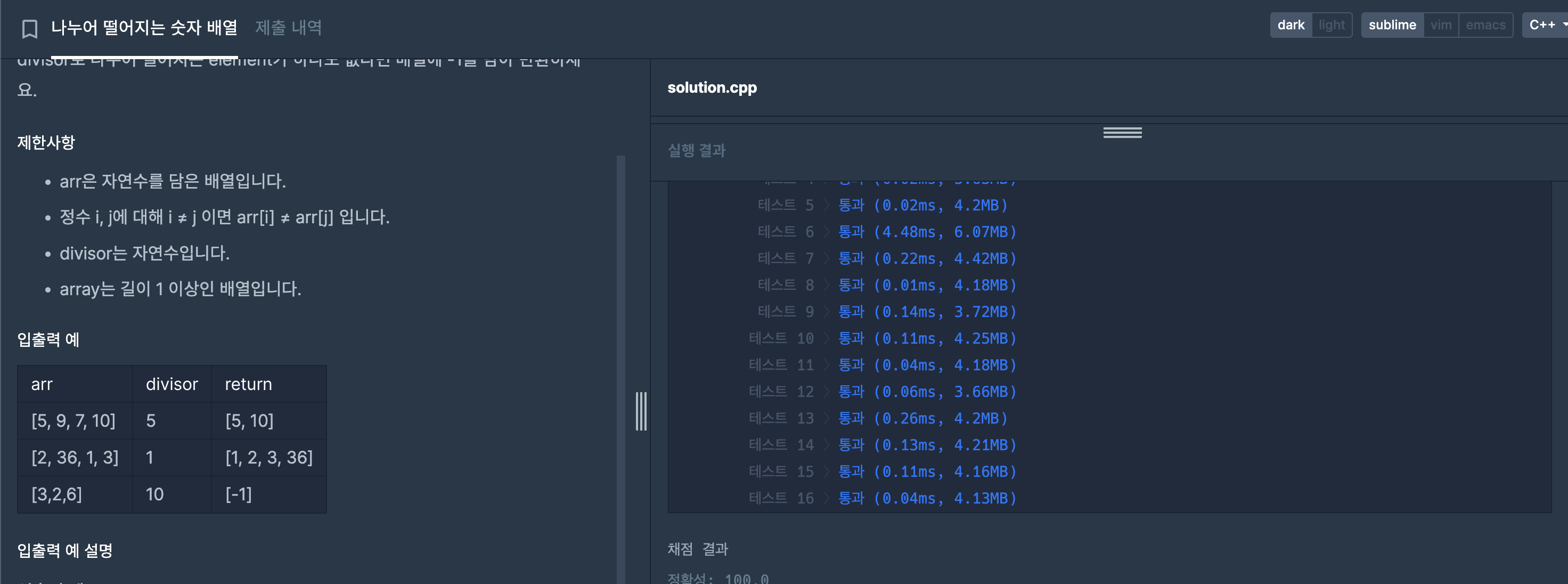Click the bookmark icon beside problem title
The width and height of the screenshot is (1568, 584).
[x=29, y=29]
